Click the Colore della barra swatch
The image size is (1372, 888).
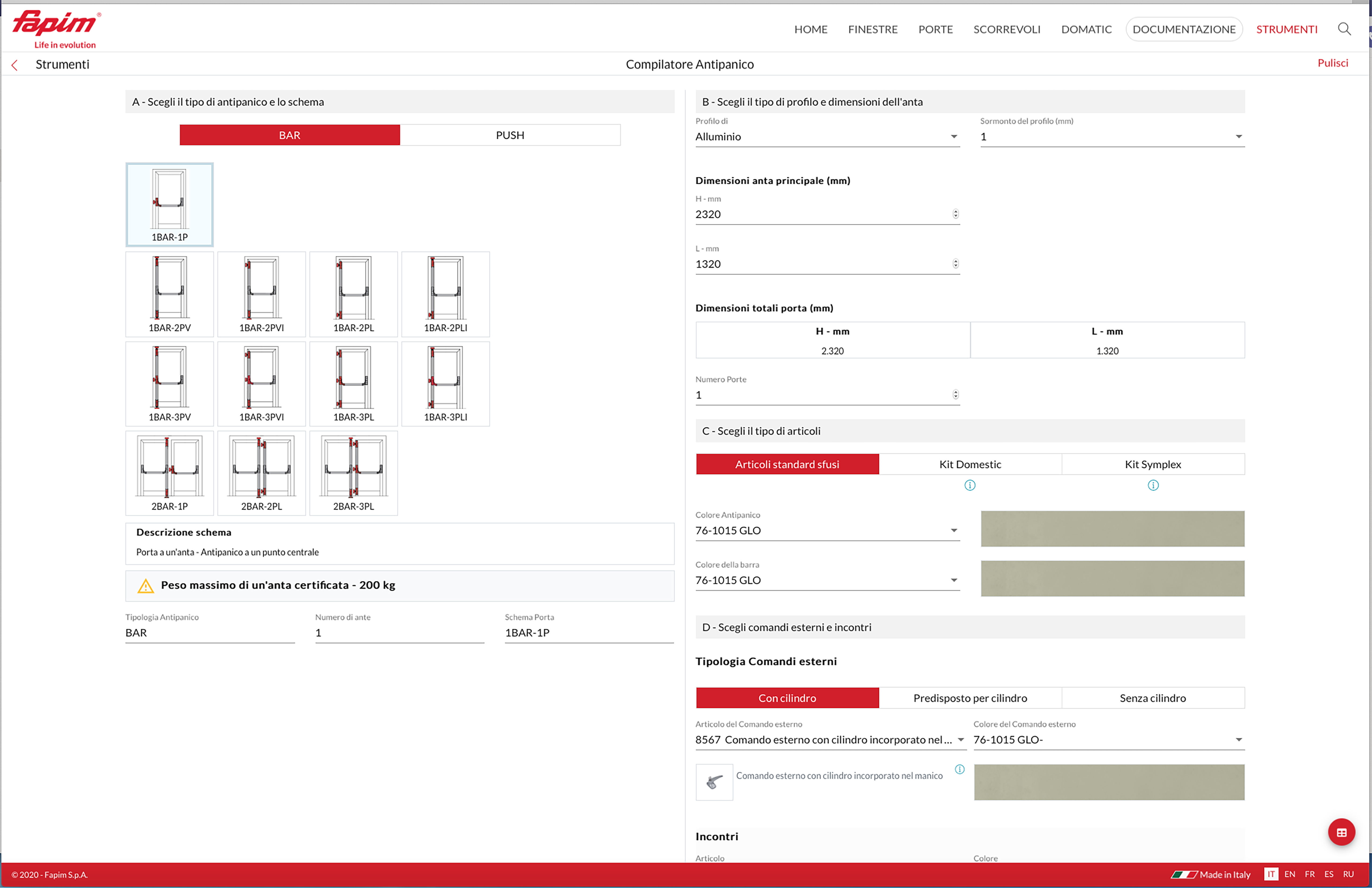(1112, 578)
